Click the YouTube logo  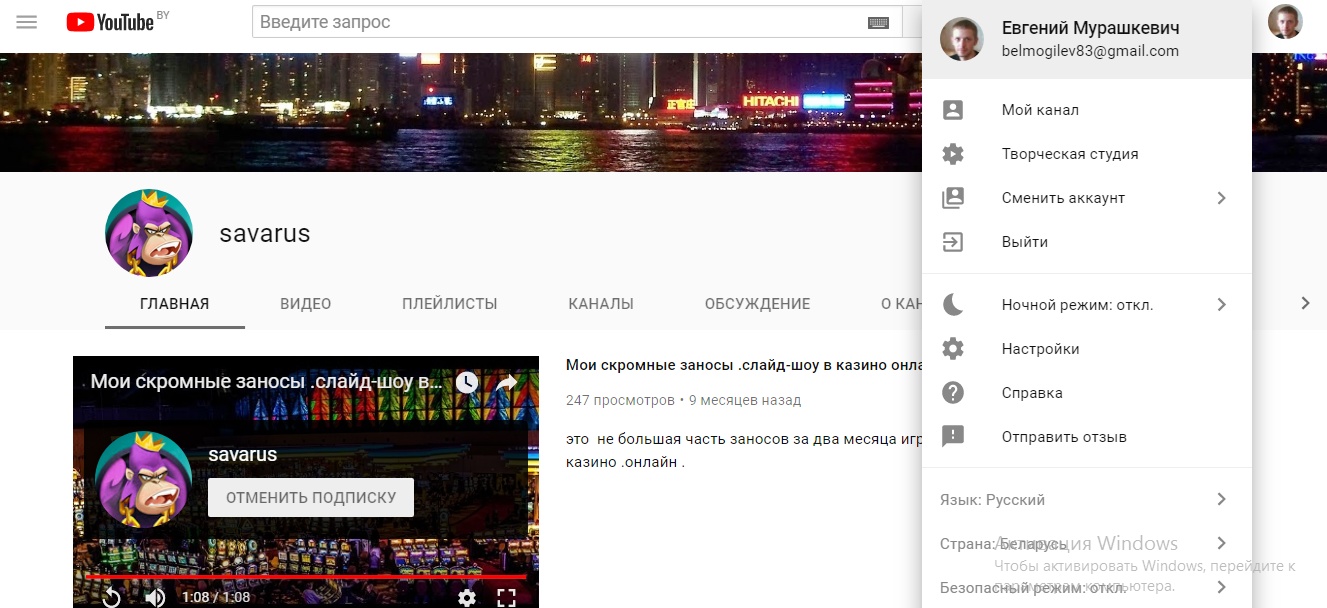(110, 22)
